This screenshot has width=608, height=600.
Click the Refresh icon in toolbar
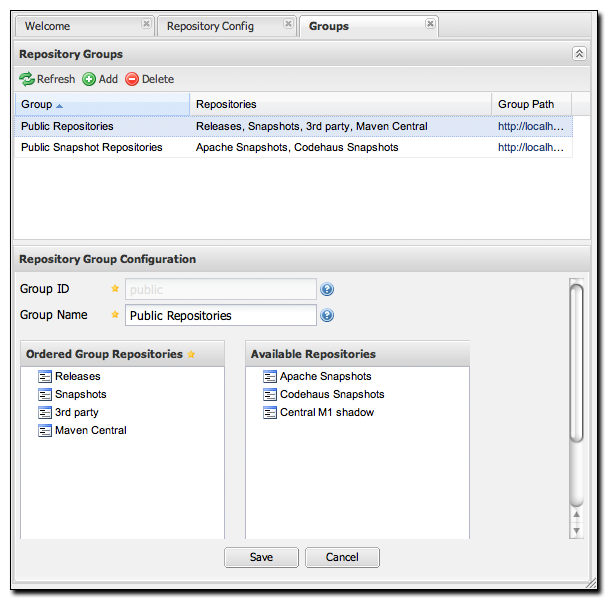tap(27, 79)
